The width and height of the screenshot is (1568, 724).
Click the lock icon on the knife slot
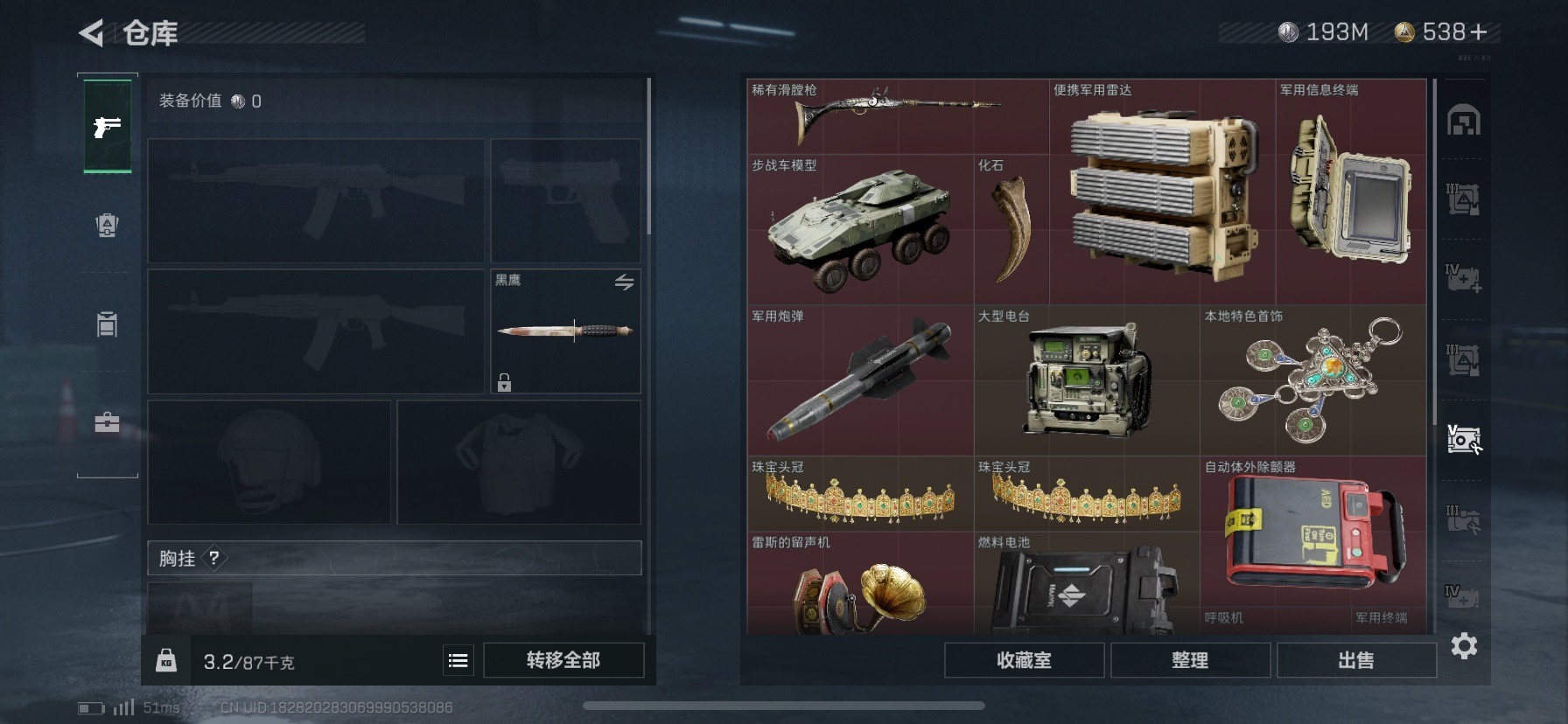504,382
